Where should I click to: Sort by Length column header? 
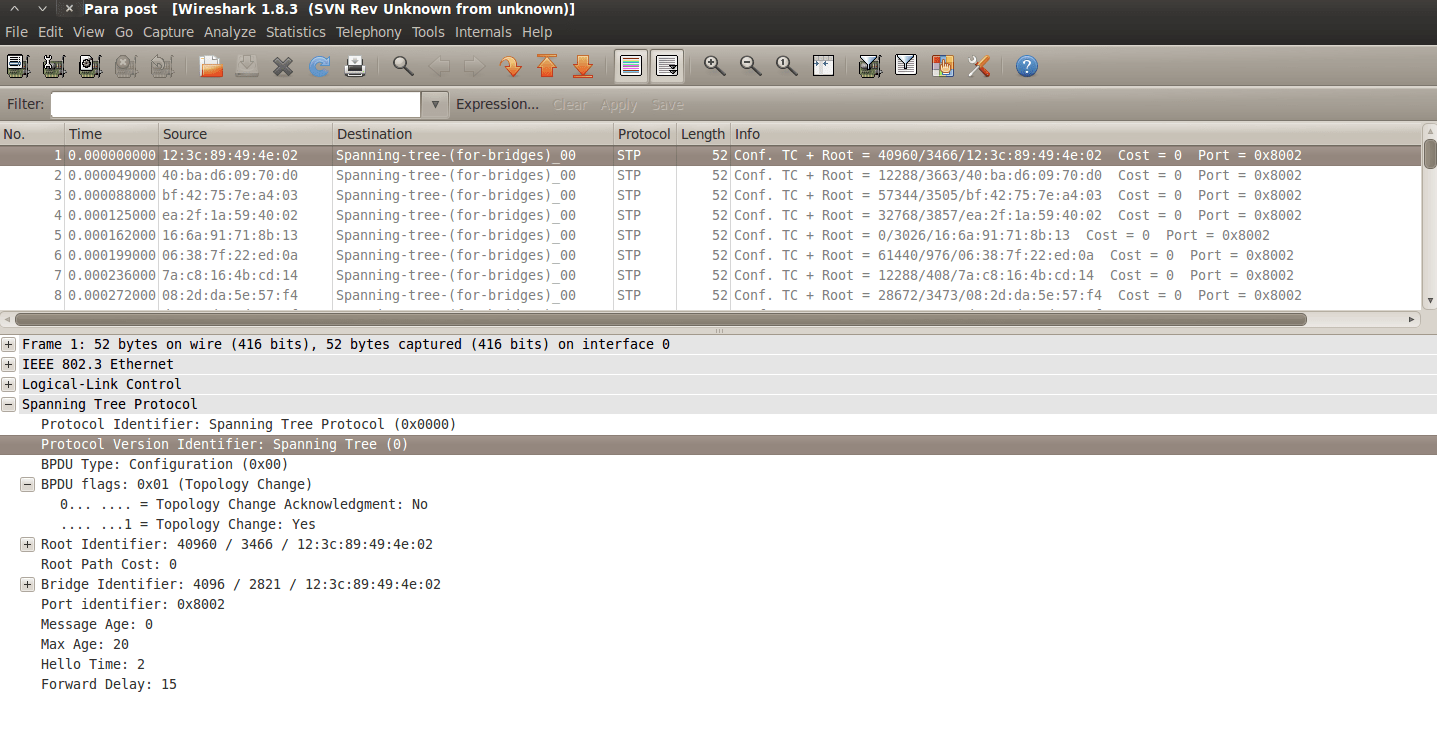pyautogui.click(x=703, y=134)
